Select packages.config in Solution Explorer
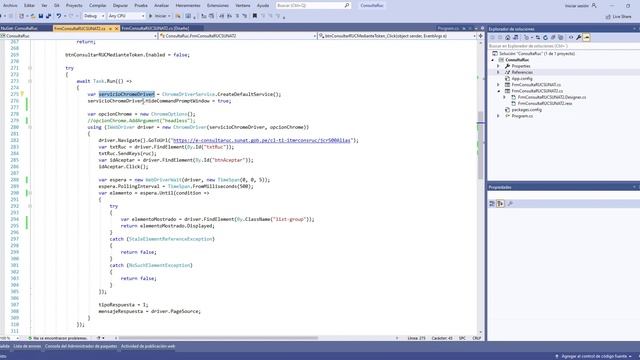The height and width of the screenshot is (360, 640). 527,110
